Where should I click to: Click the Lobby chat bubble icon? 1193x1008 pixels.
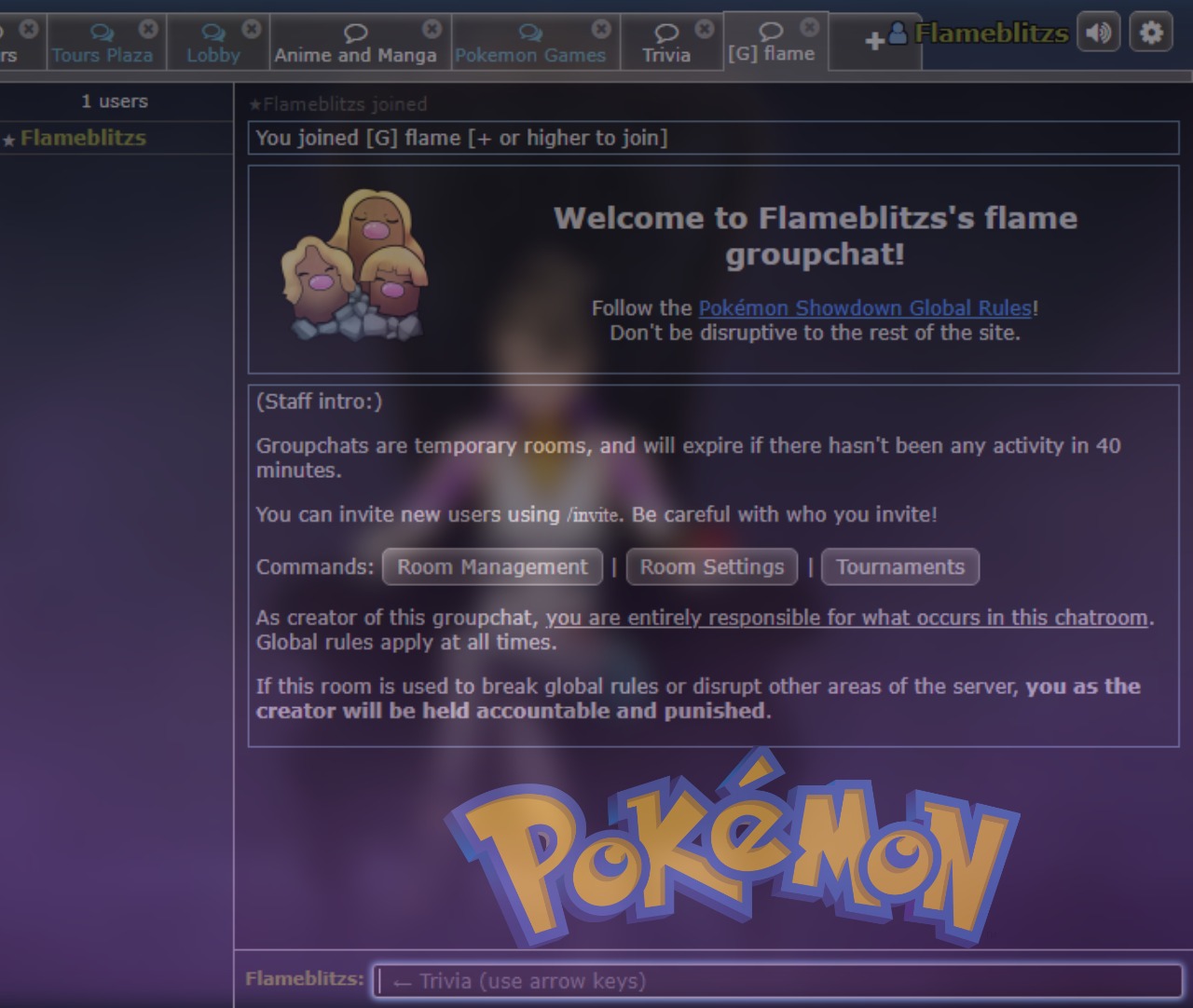[213, 33]
